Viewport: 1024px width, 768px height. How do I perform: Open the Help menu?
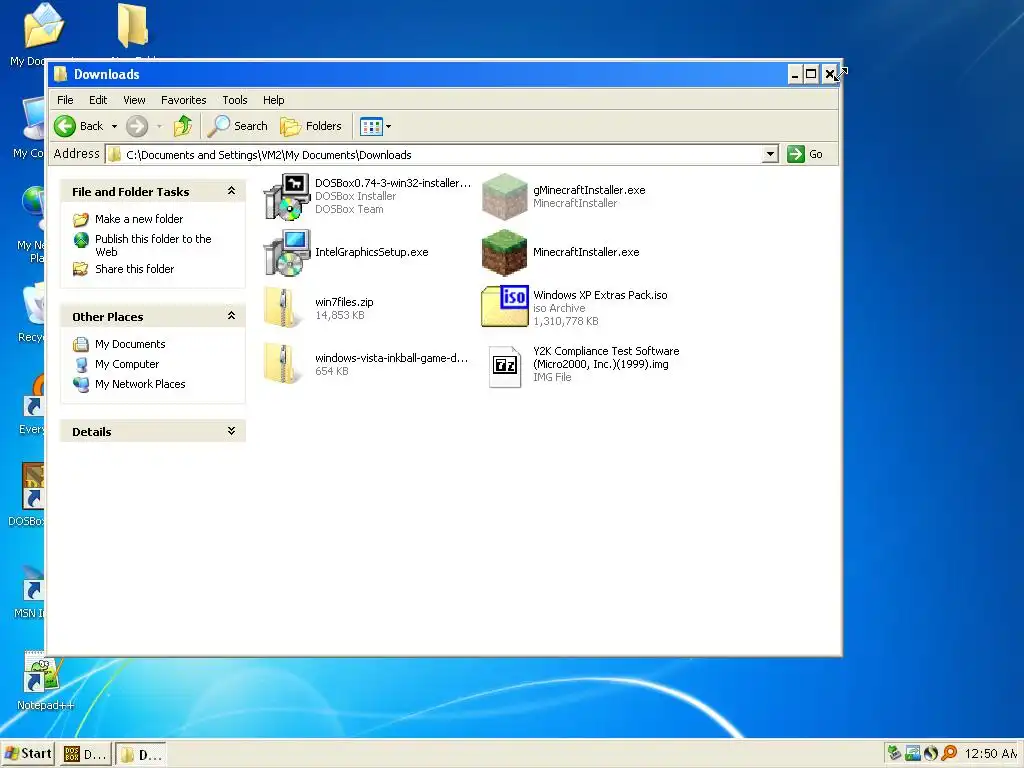(274, 100)
